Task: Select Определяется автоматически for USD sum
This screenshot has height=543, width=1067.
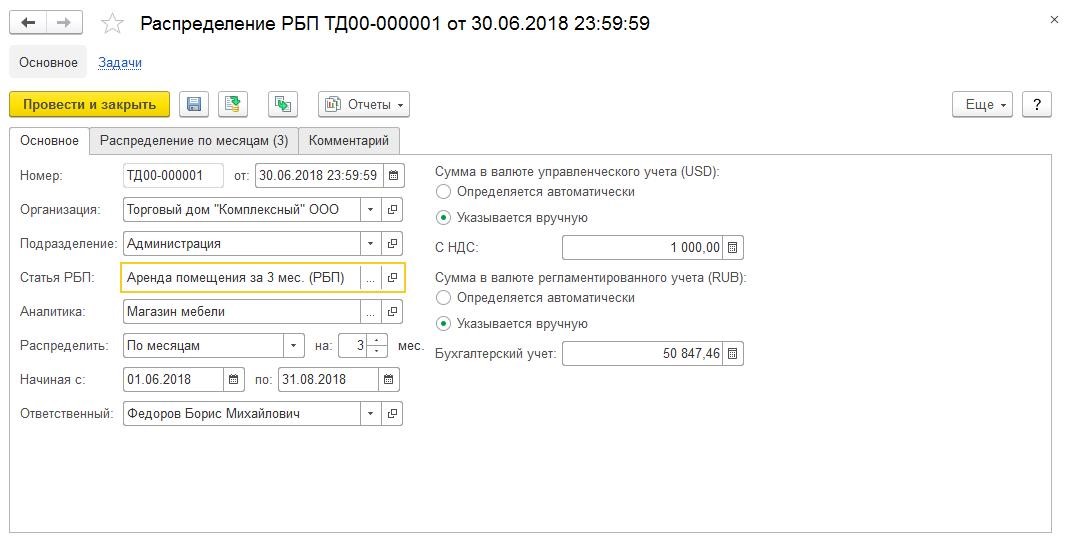Action: tap(443, 192)
